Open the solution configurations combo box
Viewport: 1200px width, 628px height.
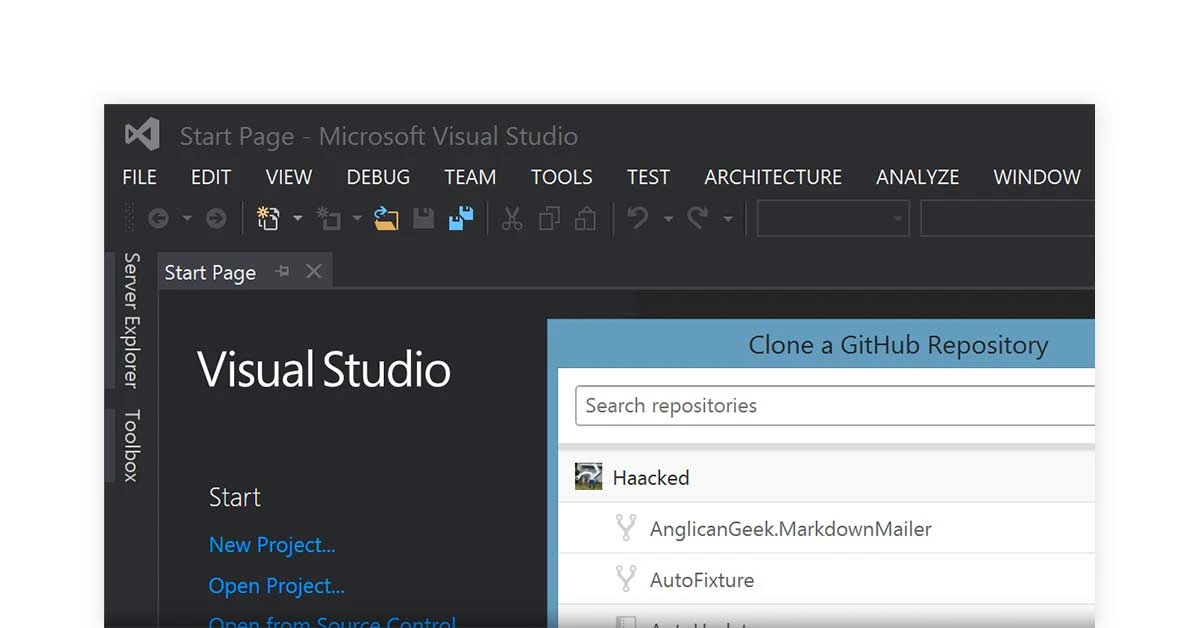point(832,219)
